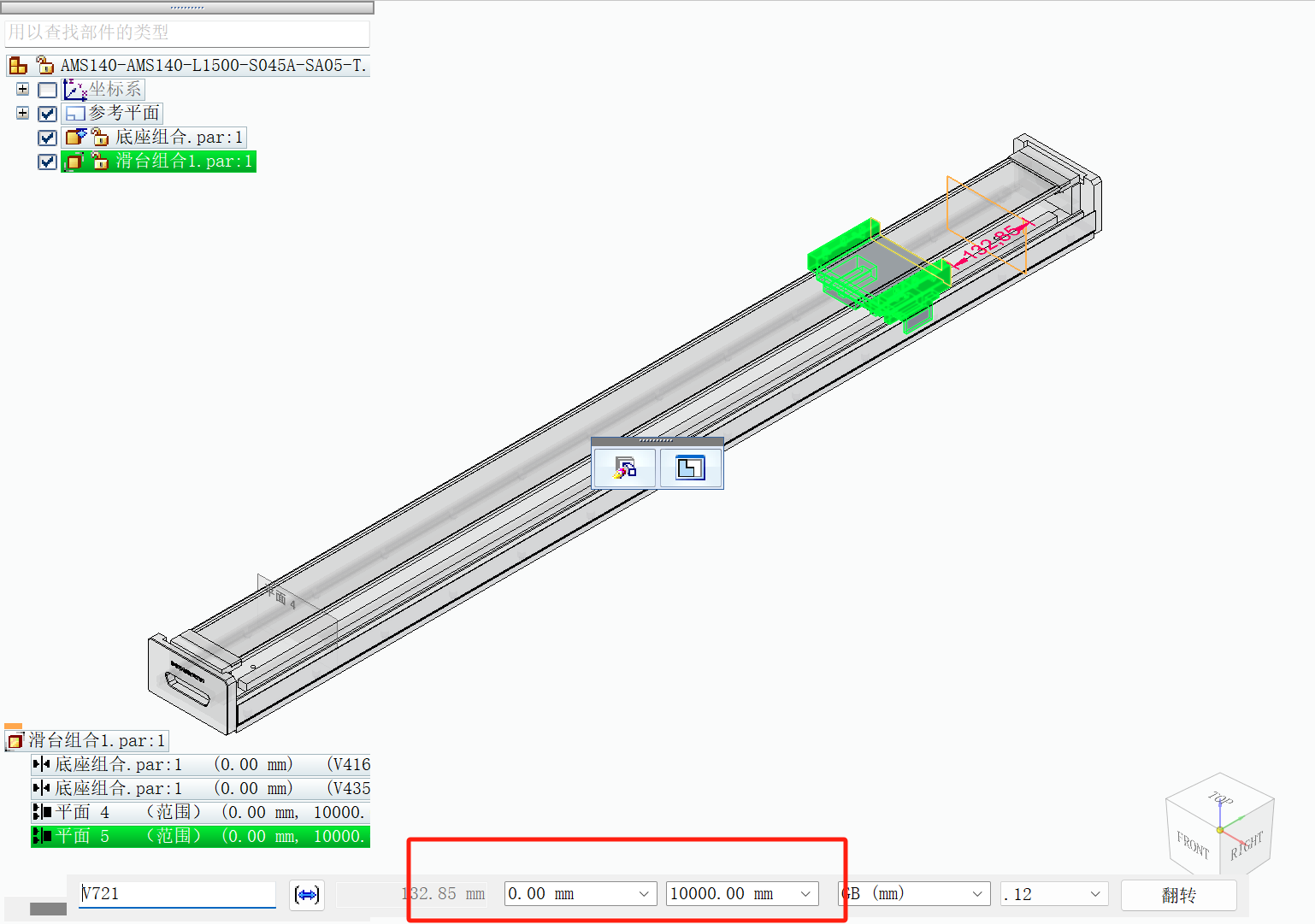The height and width of the screenshot is (924, 1315).
Task: Click the range relationship icon of 平面 5
Action: [x=42, y=836]
